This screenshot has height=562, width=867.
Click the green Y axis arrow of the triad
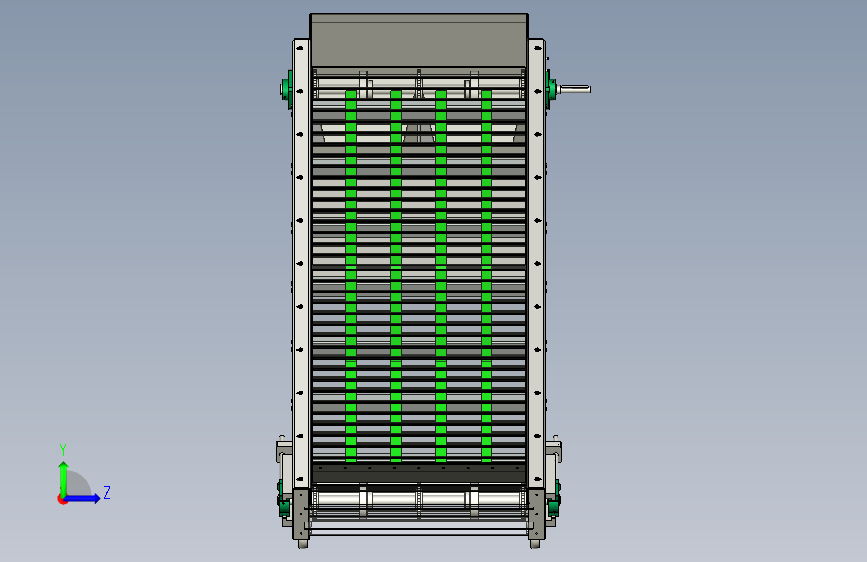[x=64, y=478]
